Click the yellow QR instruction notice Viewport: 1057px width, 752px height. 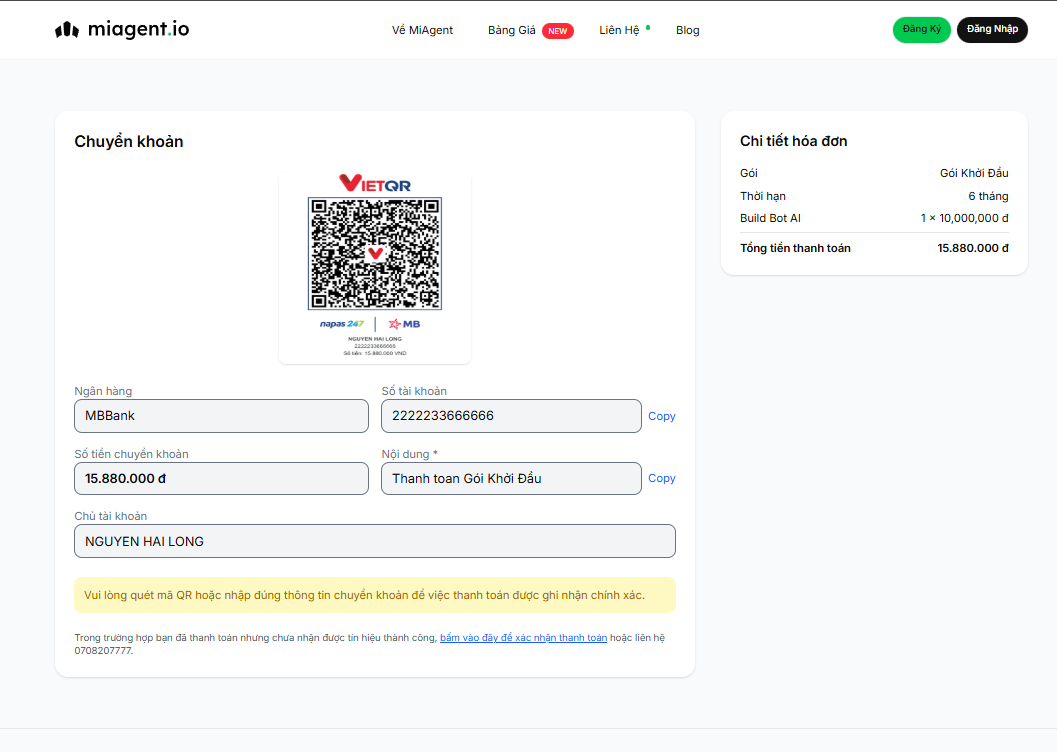point(375,595)
